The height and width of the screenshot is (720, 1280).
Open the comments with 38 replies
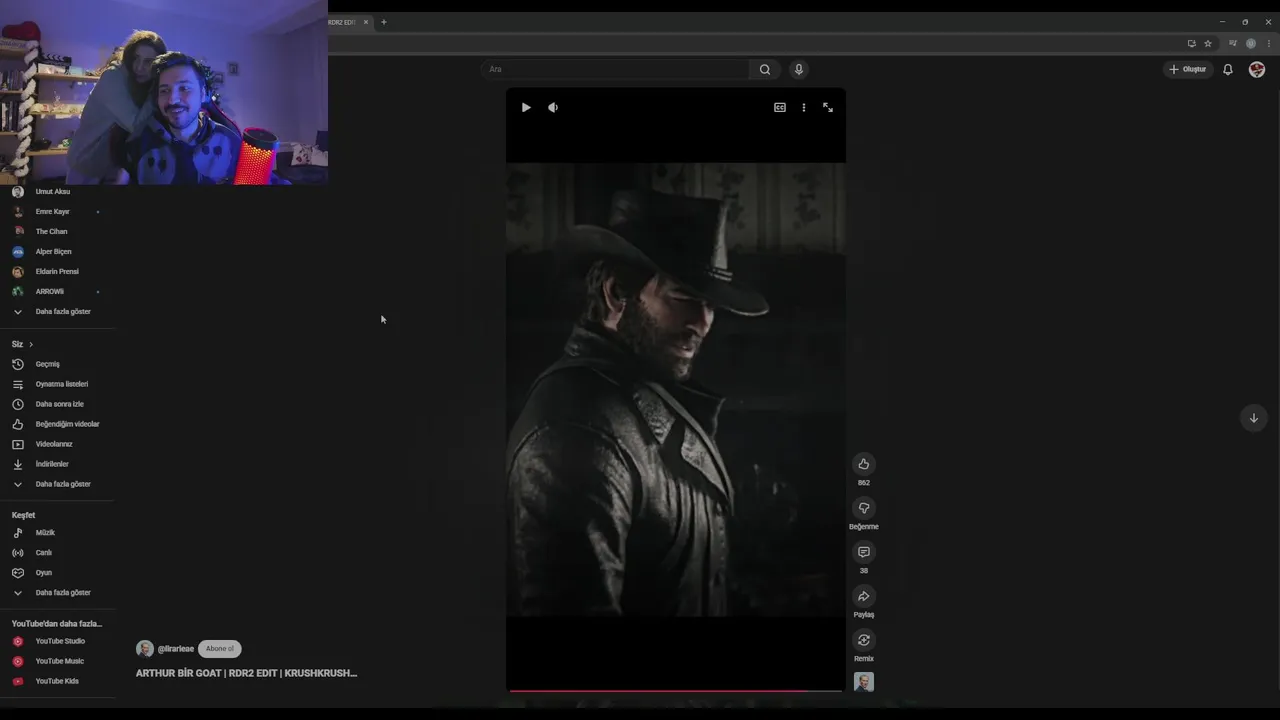[x=864, y=552]
